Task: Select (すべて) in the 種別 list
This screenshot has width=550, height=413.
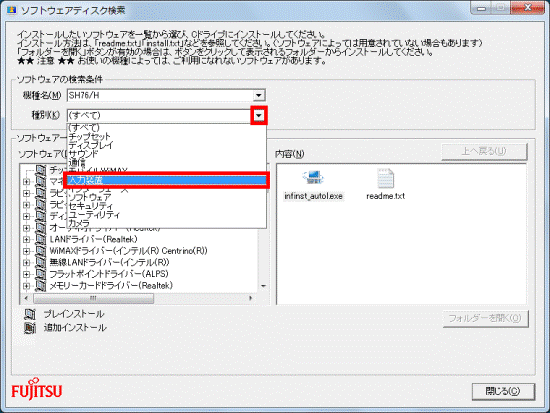Action: point(166,127)
